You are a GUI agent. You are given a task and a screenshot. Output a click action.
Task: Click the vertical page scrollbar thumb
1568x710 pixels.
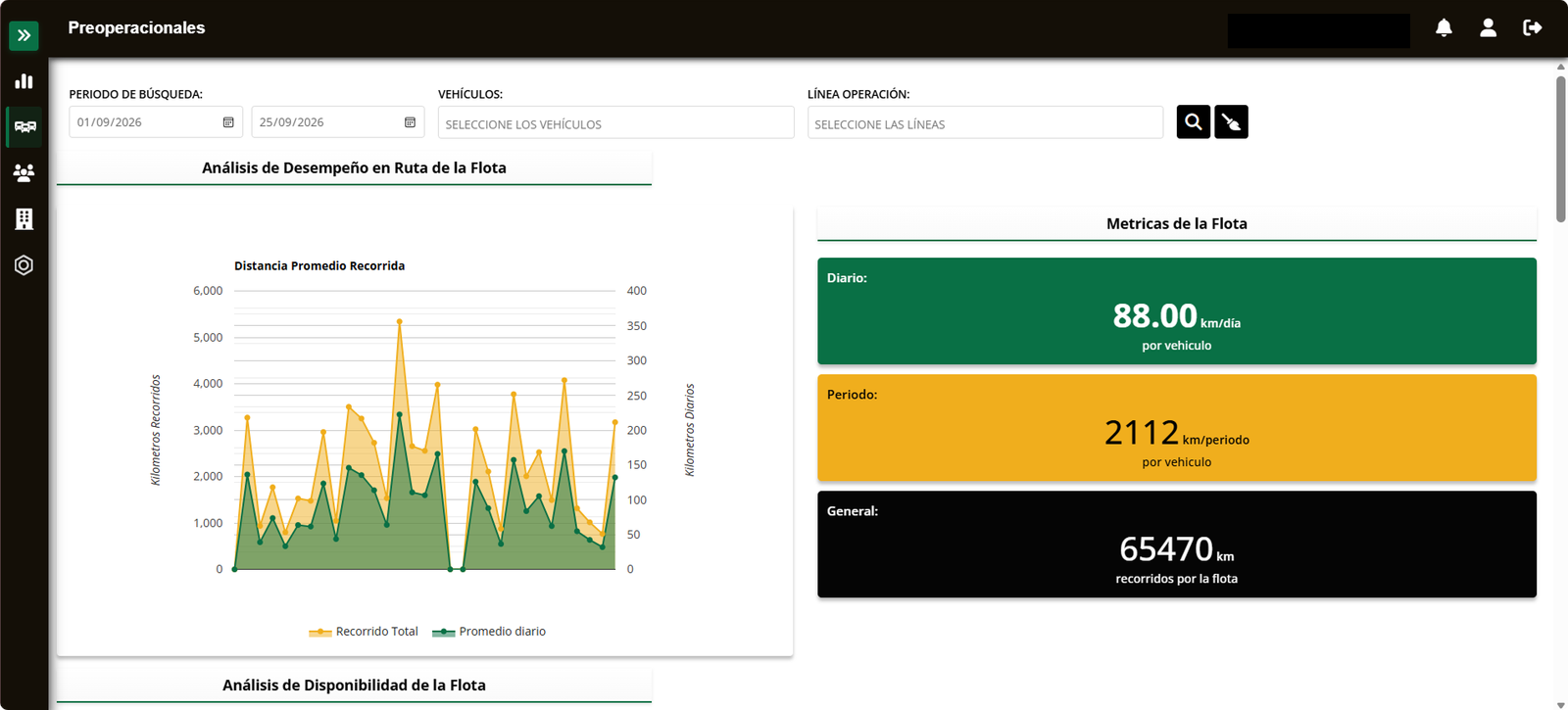pyautogui.click(x=1561, y=147)
